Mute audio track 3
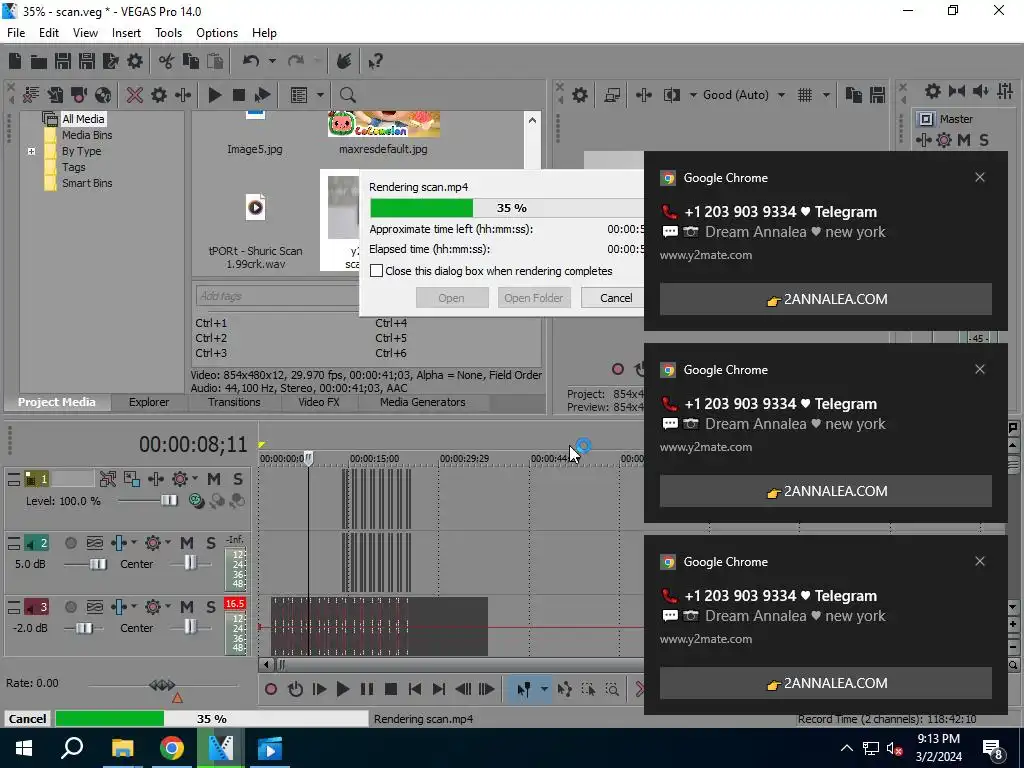1024x768 pixels. tap(187, 607)
